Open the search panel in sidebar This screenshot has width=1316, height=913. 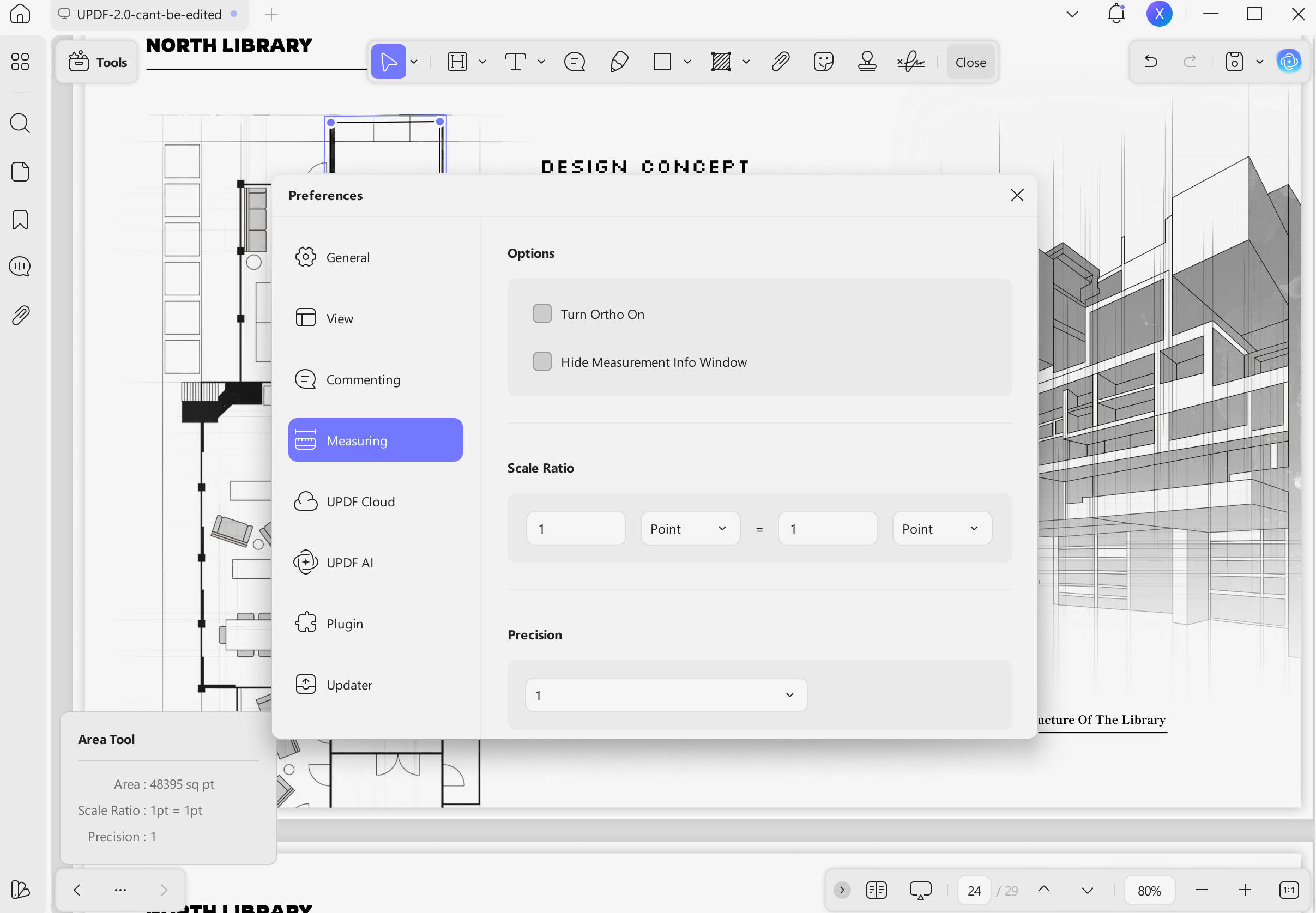(x=20, y=123)
